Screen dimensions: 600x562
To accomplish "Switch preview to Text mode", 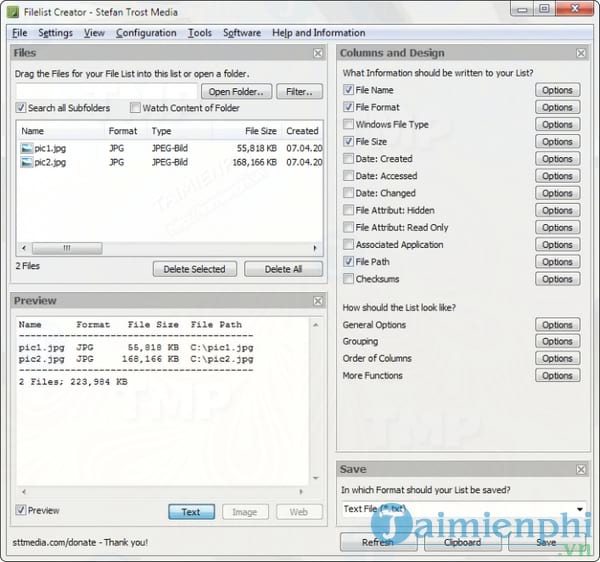I will point(191,512).
